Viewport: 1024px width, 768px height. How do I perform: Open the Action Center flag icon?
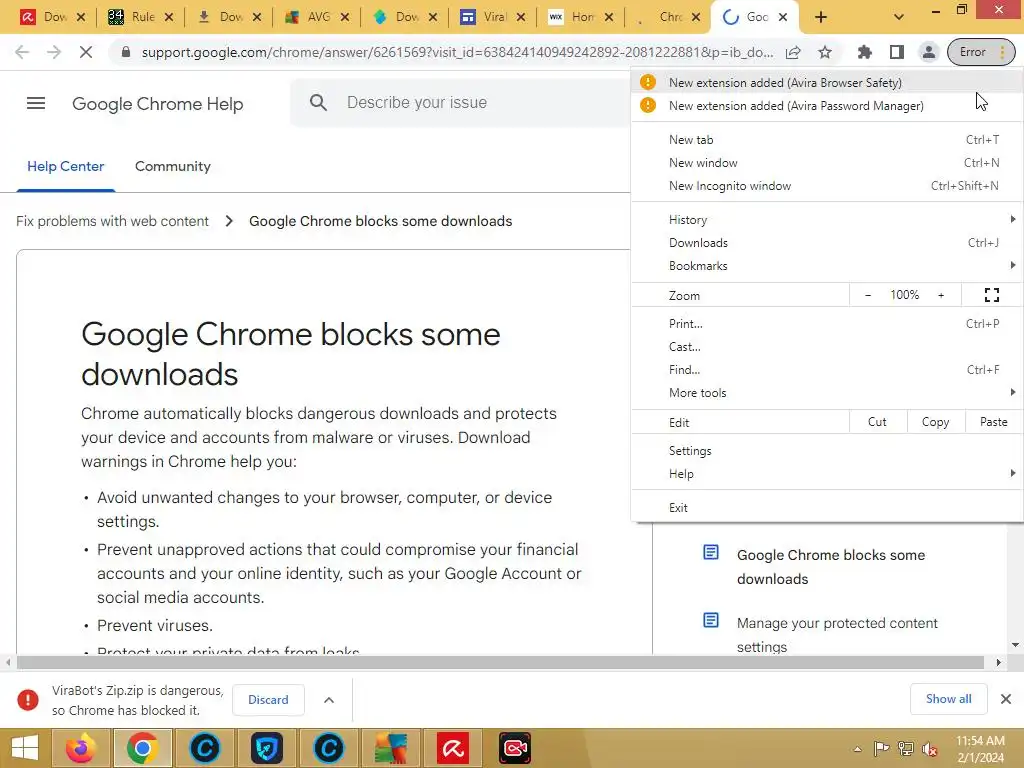[x=881, y=748]
